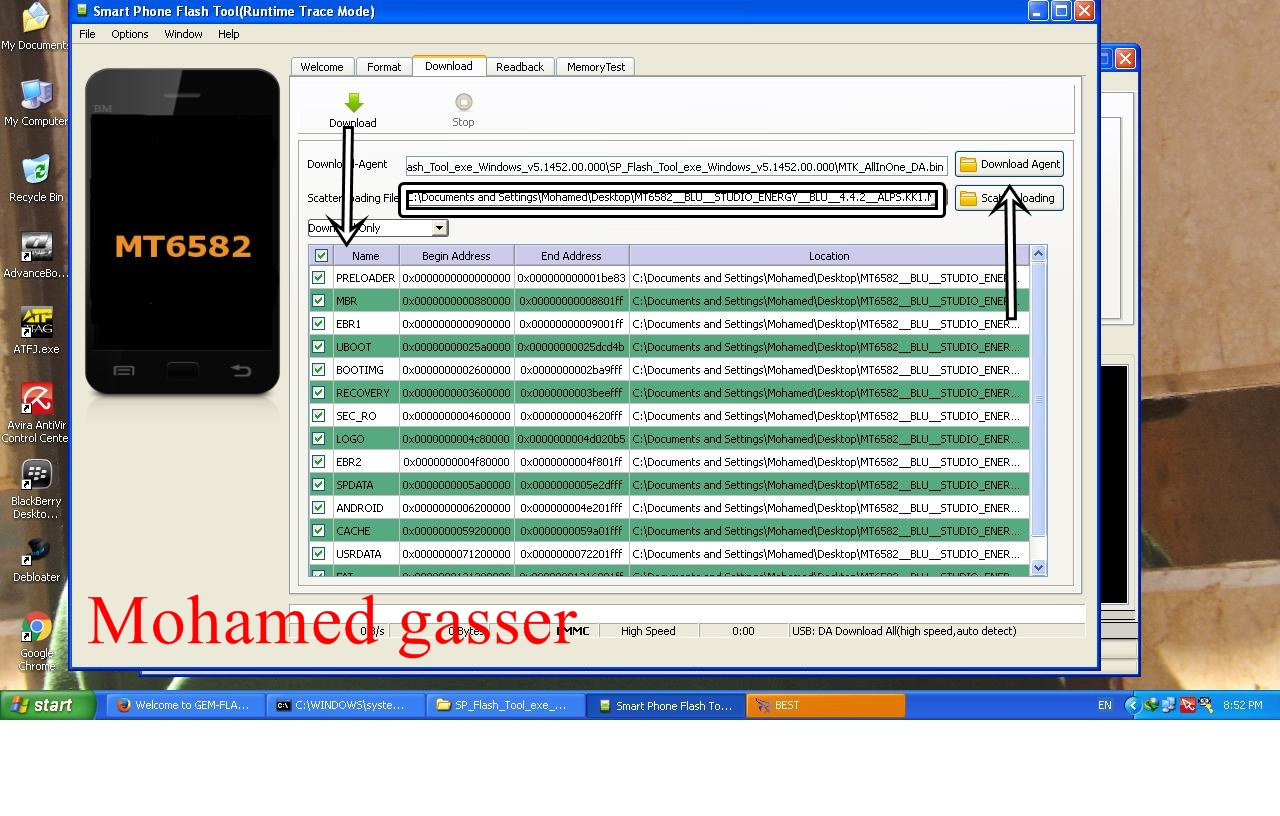1280x816 pixels.
Task: Switch to Firefox GEM-FLASH taskbar item
Action: [185, 705]
